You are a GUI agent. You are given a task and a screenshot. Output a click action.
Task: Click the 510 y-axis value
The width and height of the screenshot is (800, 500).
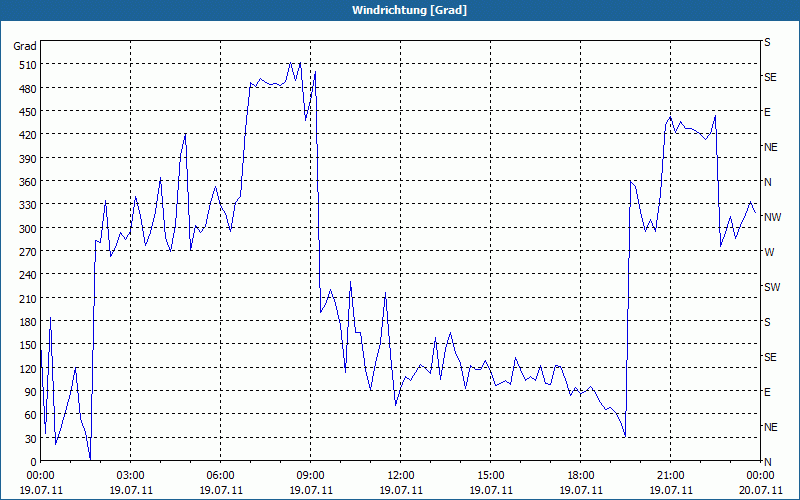pos(28,65)
